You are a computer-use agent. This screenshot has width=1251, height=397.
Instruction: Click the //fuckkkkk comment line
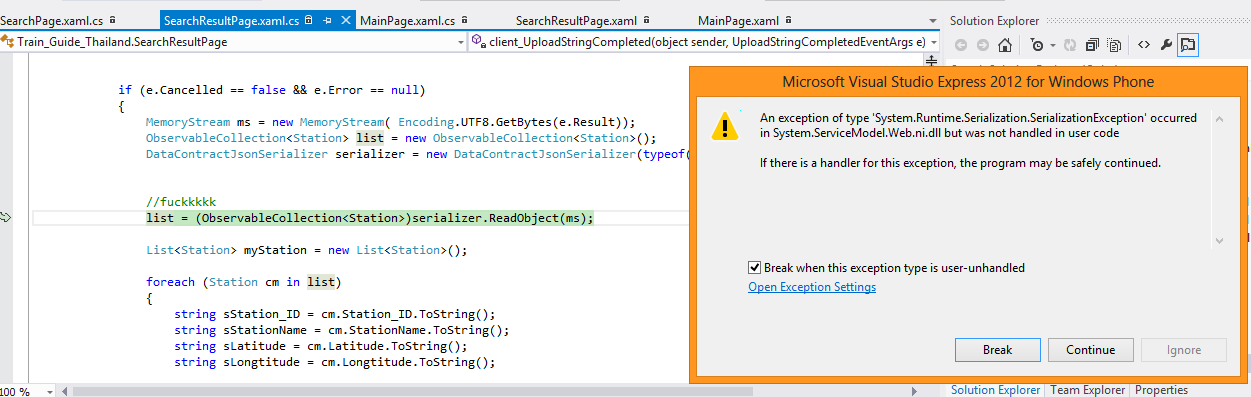[181, 202]
